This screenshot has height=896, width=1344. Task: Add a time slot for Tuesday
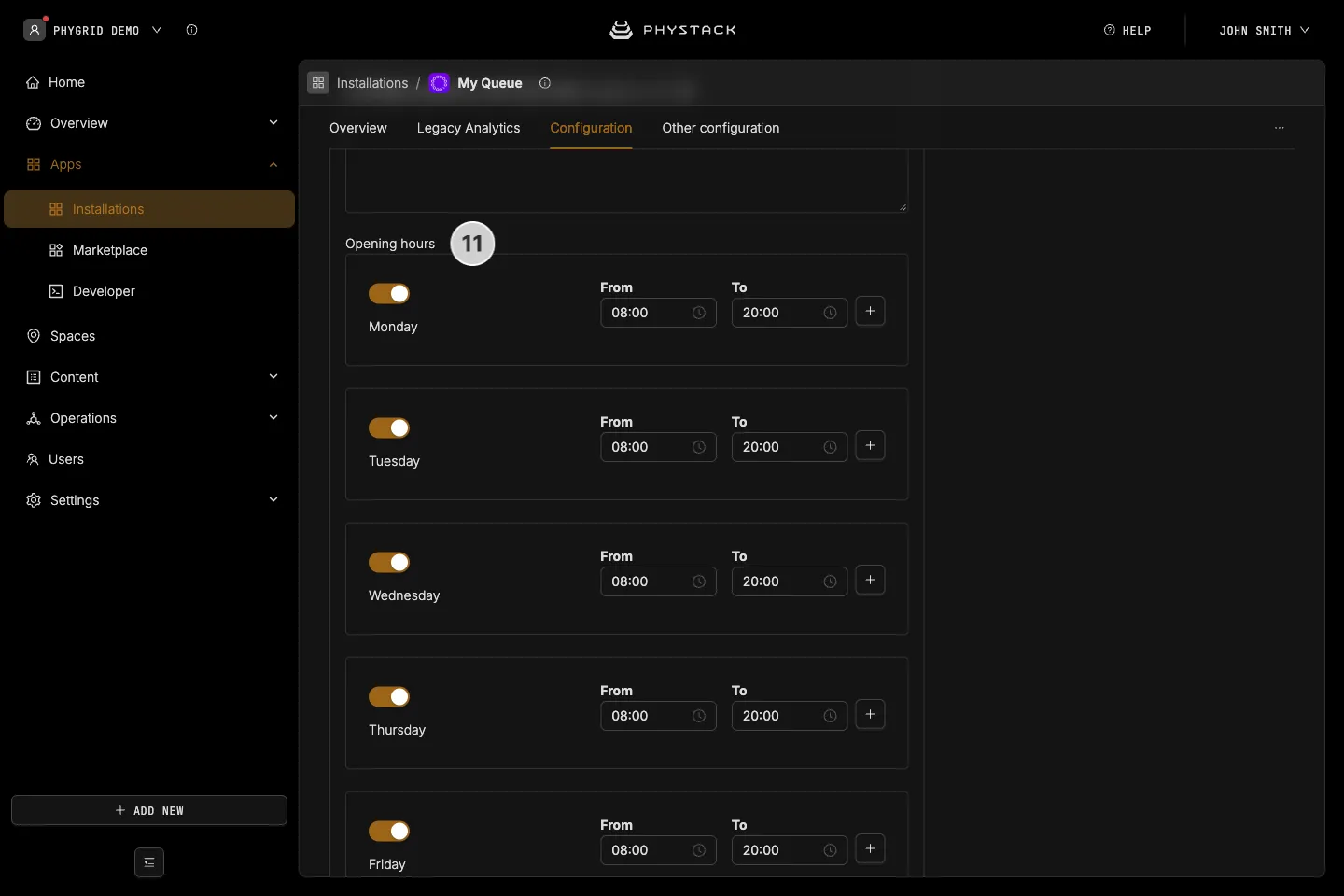click(x=870, y=446)
